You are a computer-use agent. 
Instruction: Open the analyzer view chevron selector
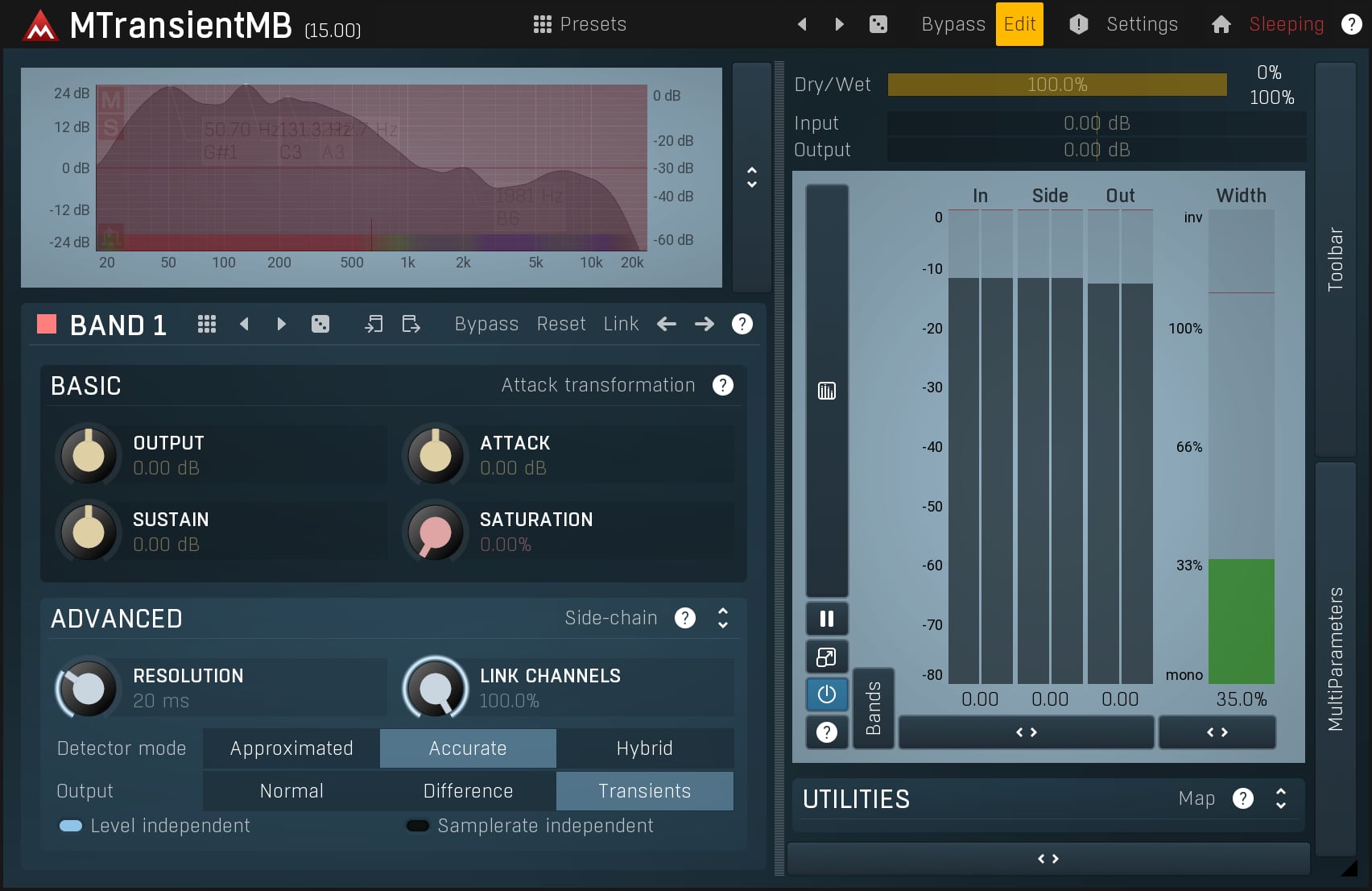[x=750, y=178]
